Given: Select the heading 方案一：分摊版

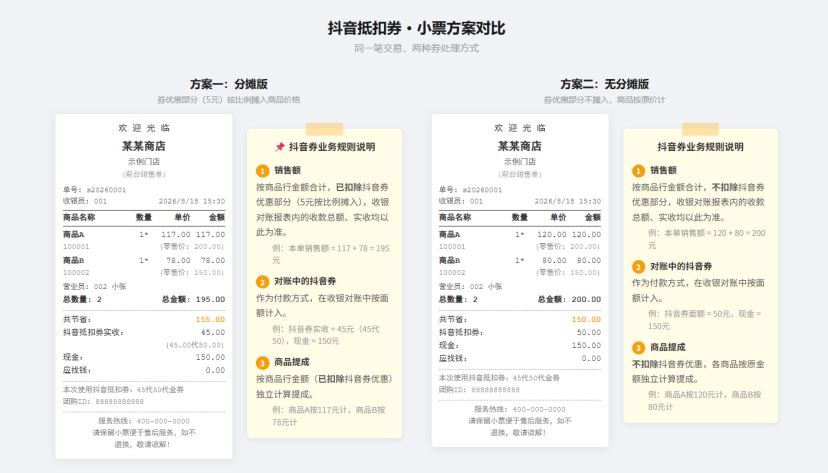Looking at the screenshot, I should [229, 84].
